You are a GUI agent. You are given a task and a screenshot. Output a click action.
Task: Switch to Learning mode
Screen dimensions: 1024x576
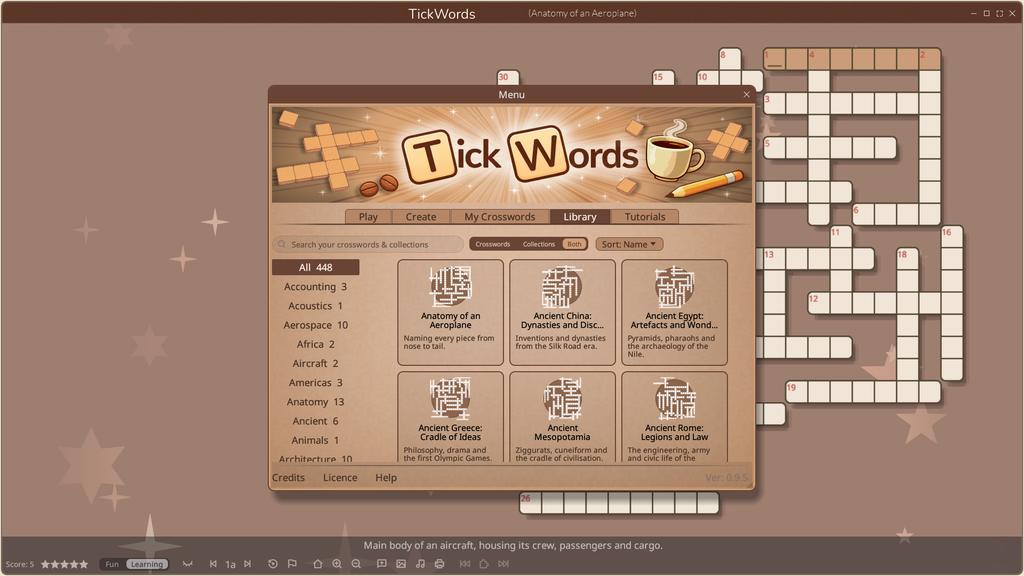click(146, 564)
